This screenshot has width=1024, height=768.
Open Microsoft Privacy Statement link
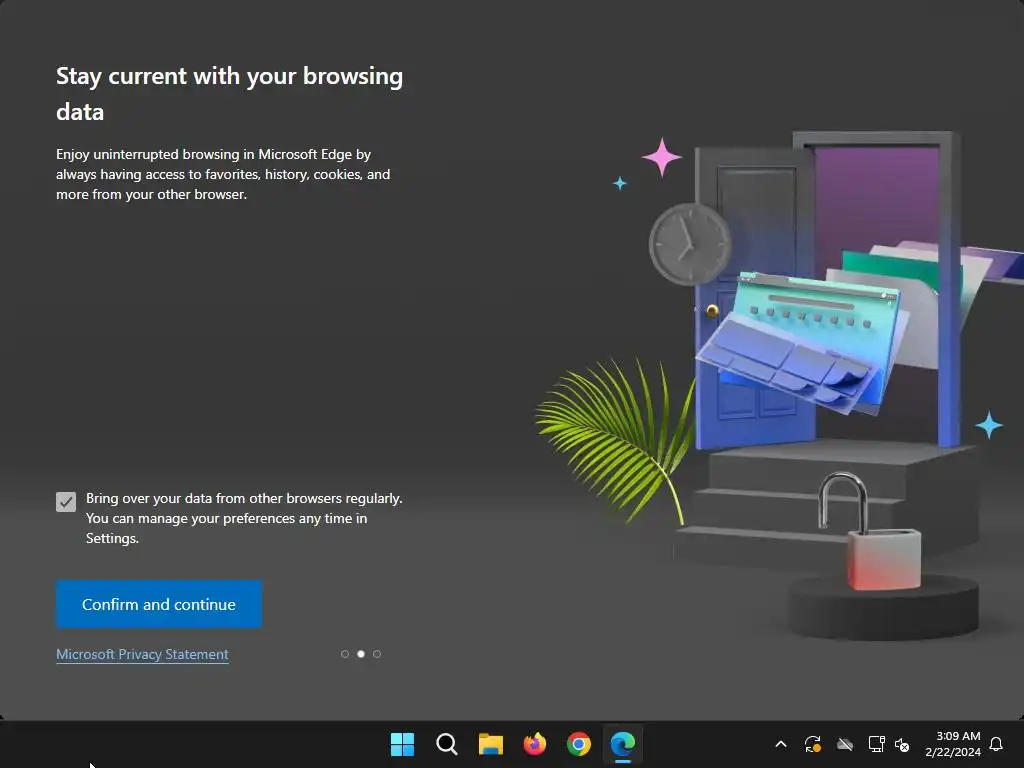click(142, 654)
